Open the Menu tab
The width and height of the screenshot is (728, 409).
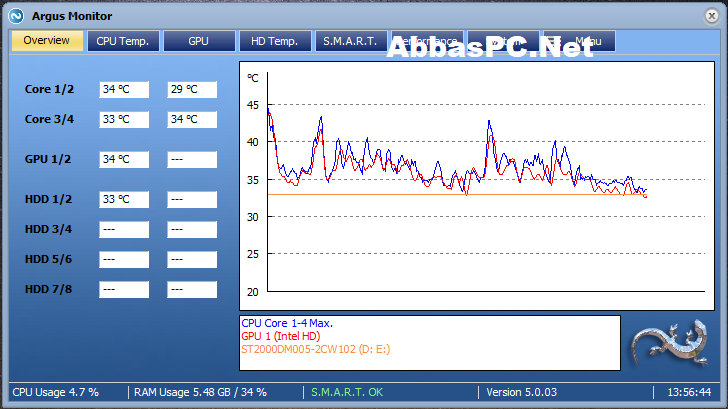[579, 41]
